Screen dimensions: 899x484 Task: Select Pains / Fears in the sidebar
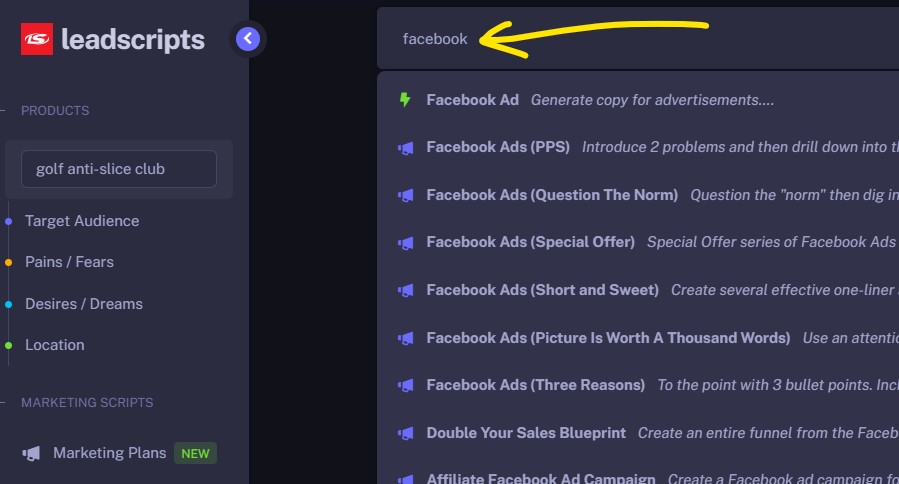point(69,262)
